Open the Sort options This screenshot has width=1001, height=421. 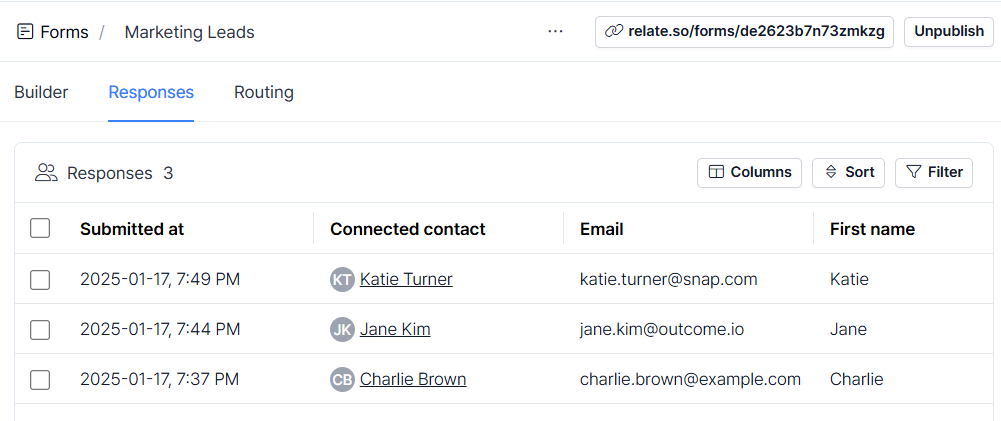point(848,172)
